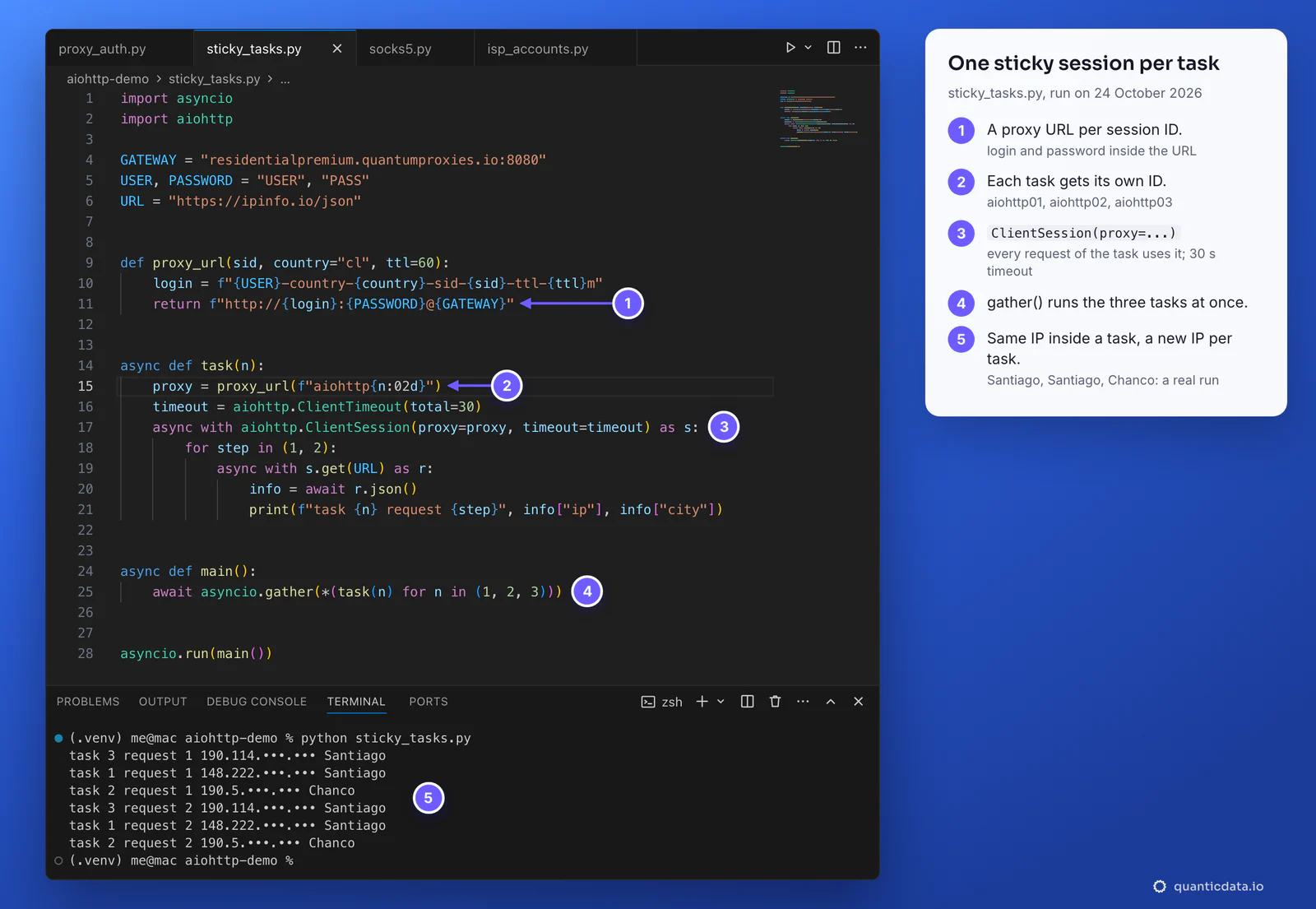The width and height of the screenshot is (1316, 909).
Task: Click line number 15 in the gutter
Action: [x=86, y=386]
